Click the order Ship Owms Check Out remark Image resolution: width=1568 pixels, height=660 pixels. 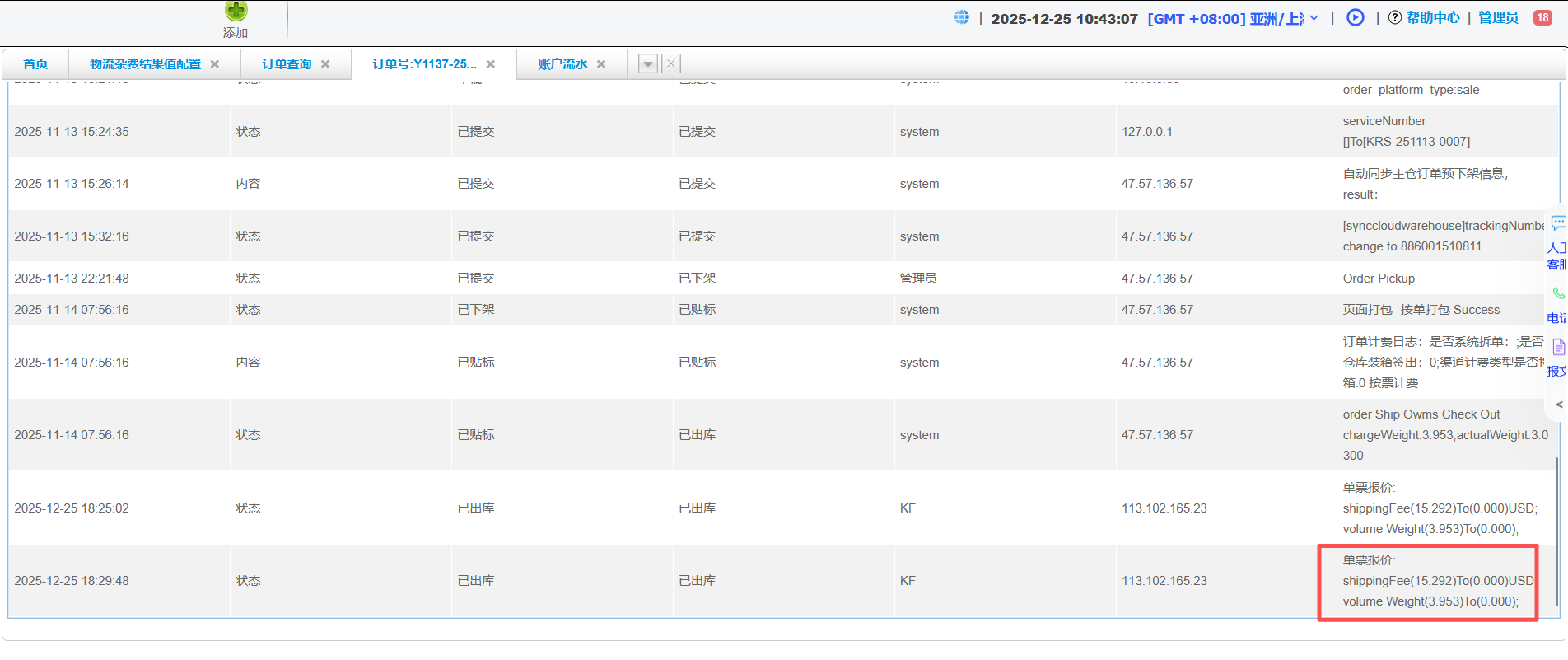[1445, 435]
